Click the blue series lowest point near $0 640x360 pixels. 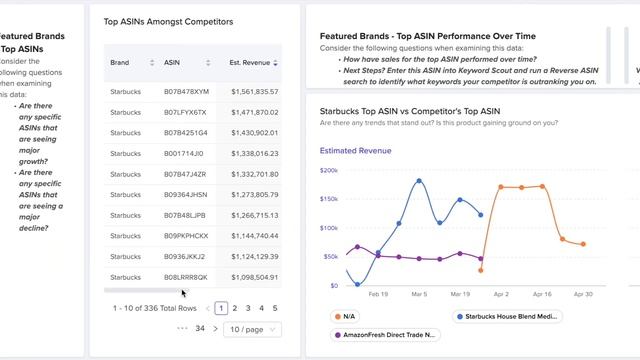(358, 284)
